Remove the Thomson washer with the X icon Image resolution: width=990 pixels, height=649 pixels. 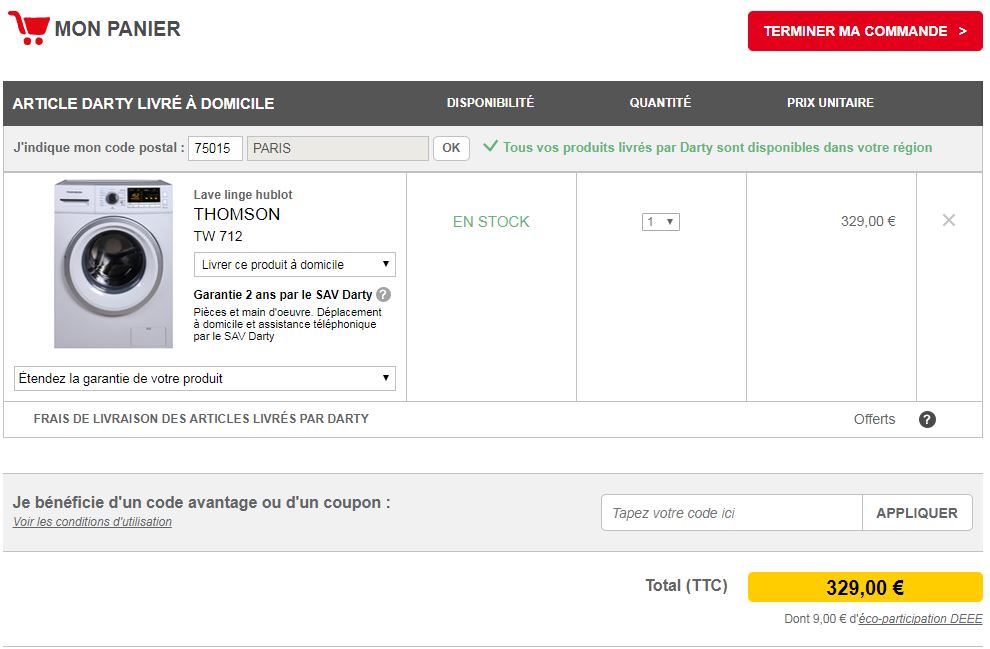[x=948, y=220]
